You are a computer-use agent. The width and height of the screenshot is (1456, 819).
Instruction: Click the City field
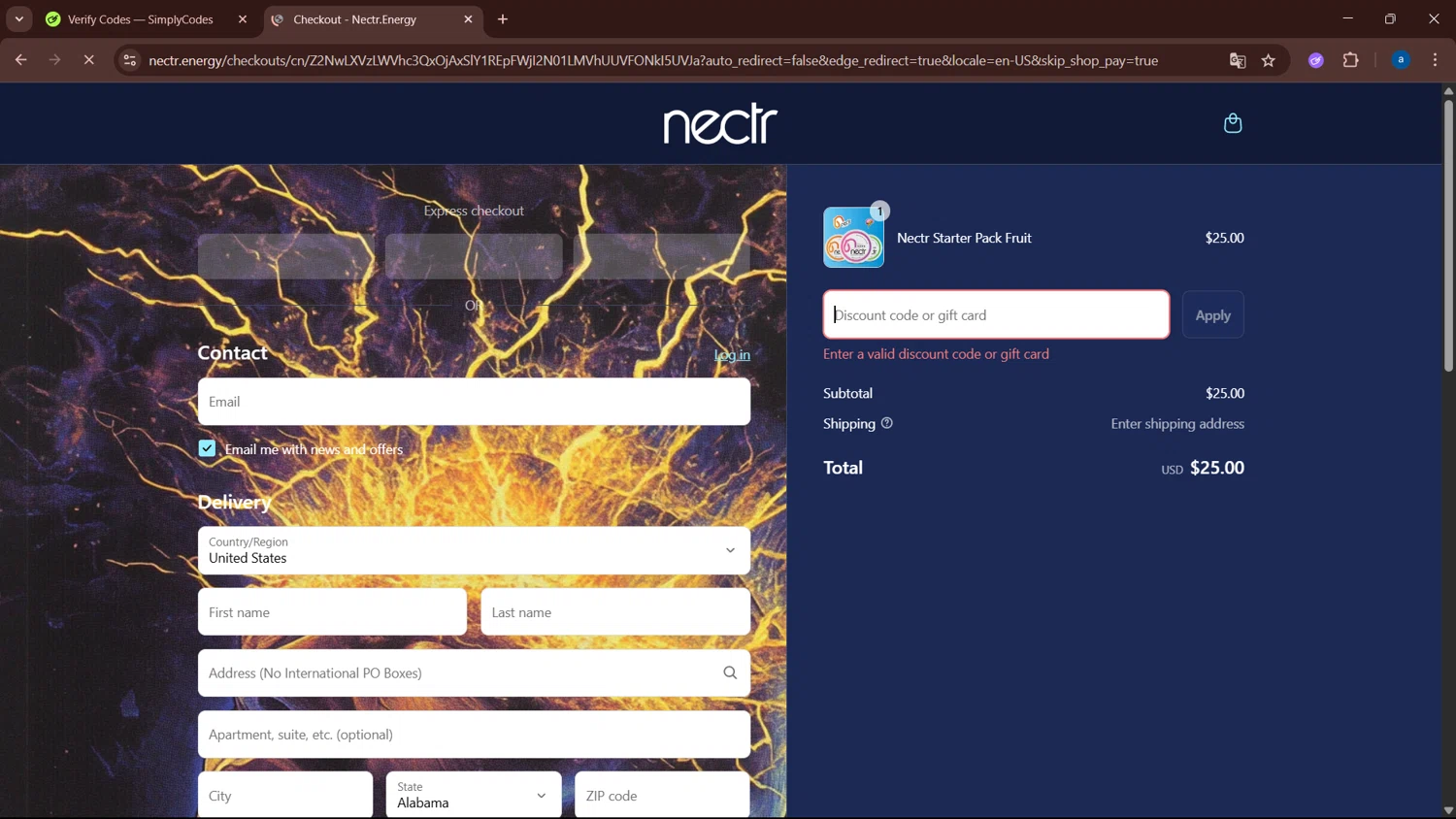pyautogui.click(x=285, y=795)
